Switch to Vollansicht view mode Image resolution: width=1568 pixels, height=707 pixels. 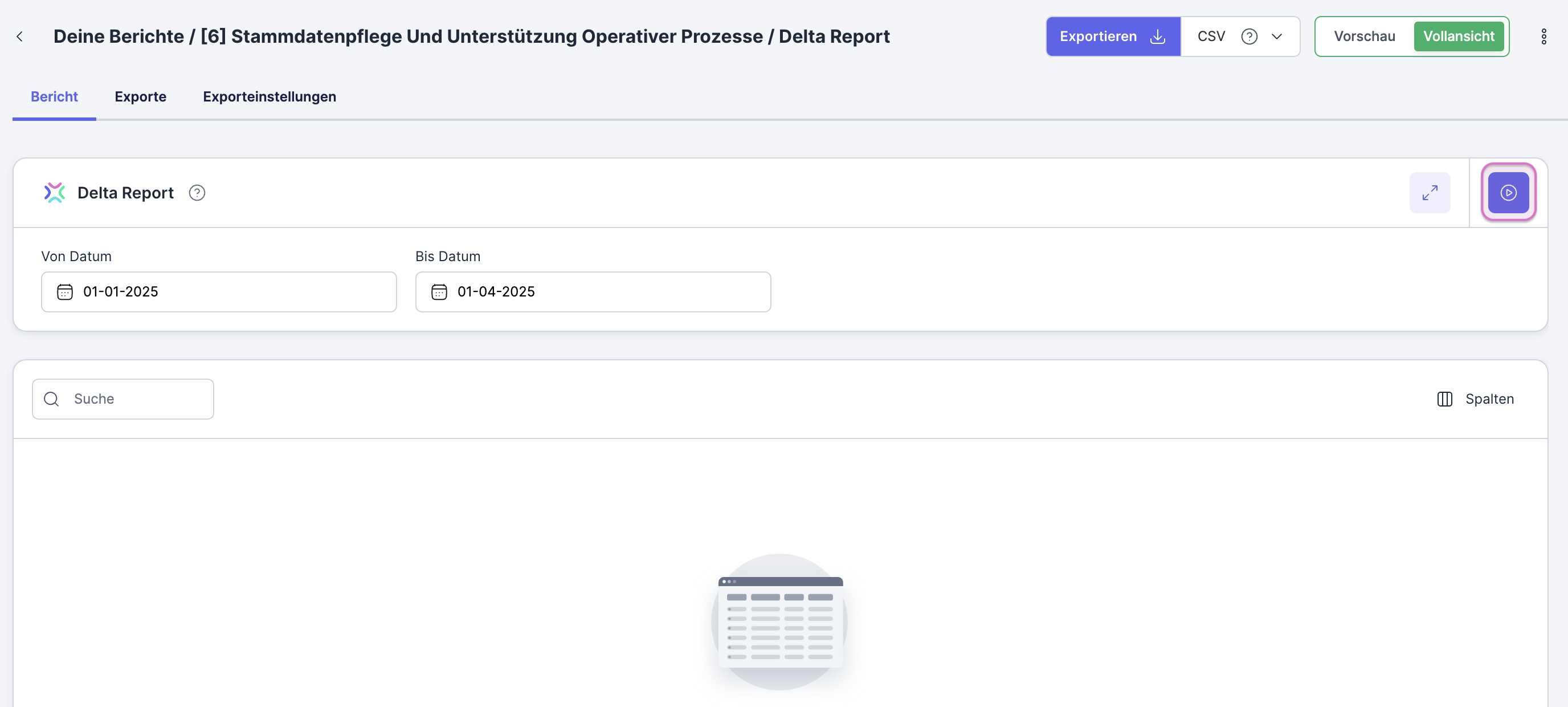(1458, 36)
